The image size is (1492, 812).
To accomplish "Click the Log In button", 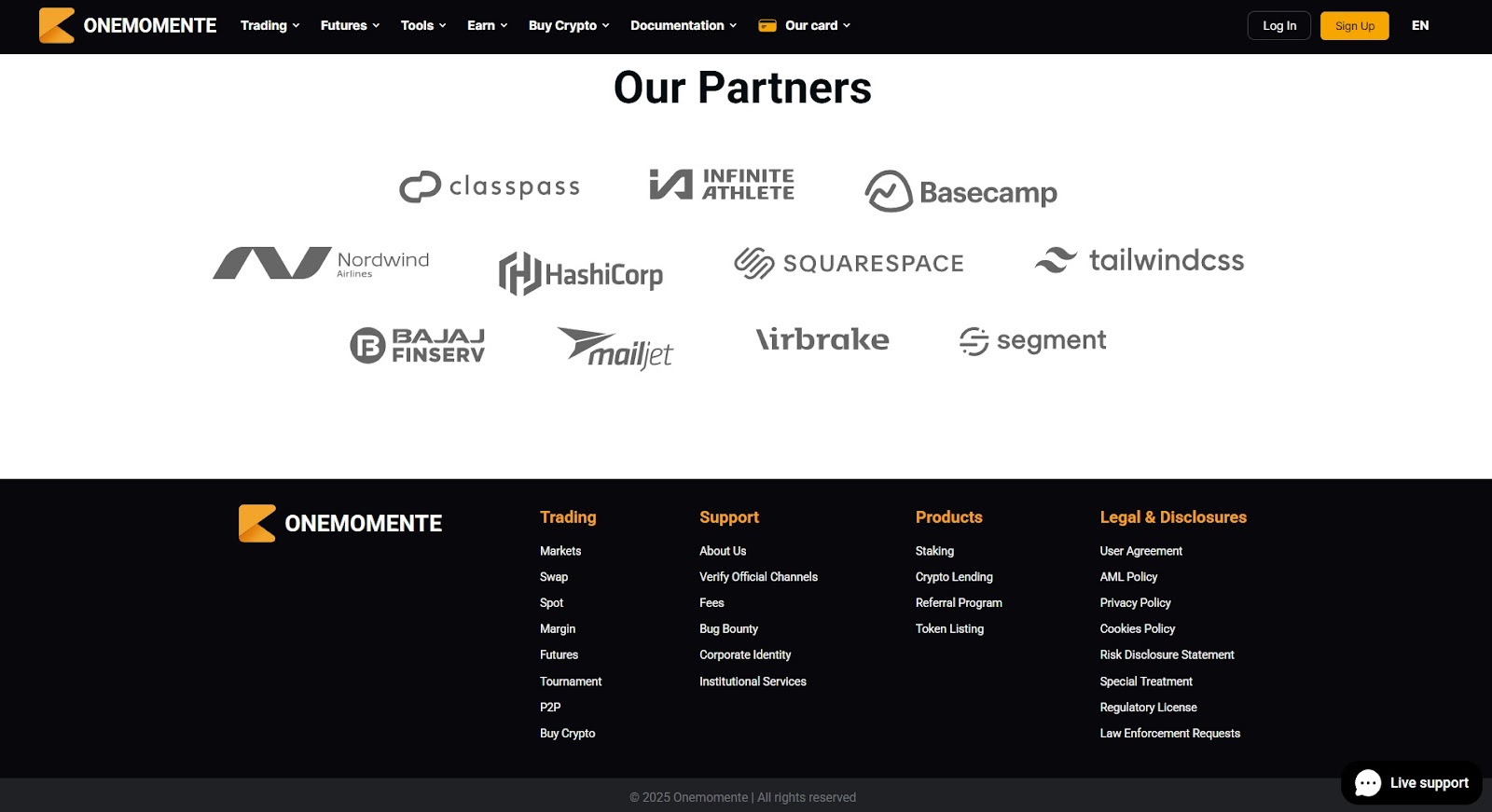I will coord(1279,26).
